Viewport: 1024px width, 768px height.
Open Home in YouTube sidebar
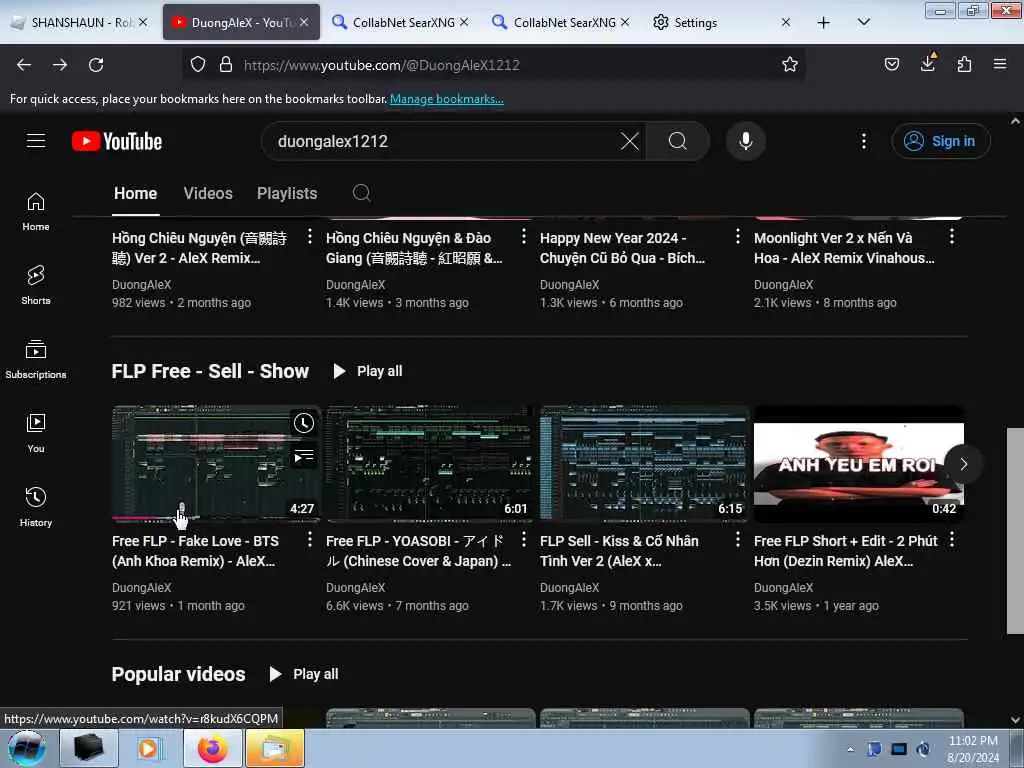pyautogui.click(x=36, y=212)
